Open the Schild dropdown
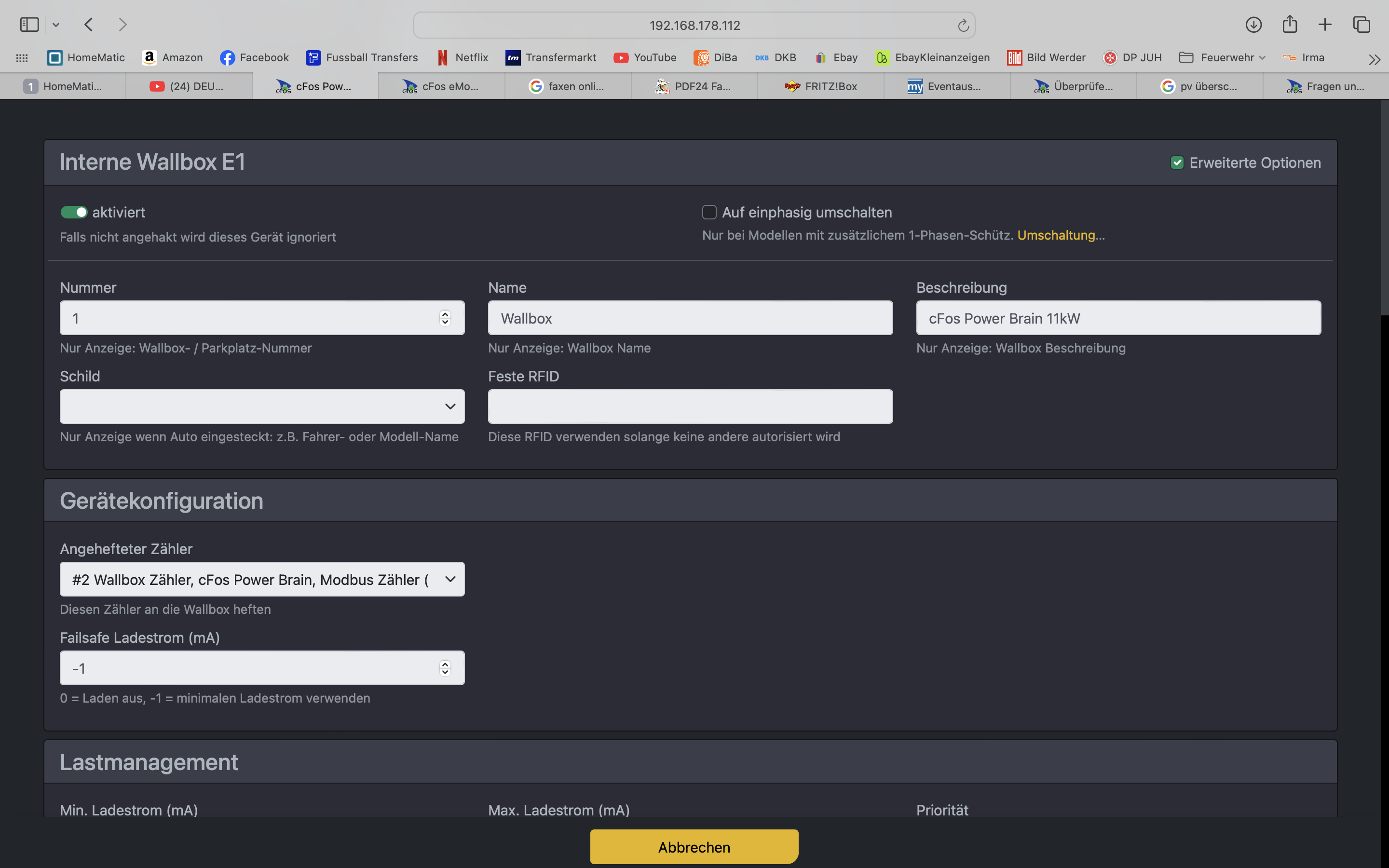Viewport: 1389px width, 868px height. tap(262, 407)
